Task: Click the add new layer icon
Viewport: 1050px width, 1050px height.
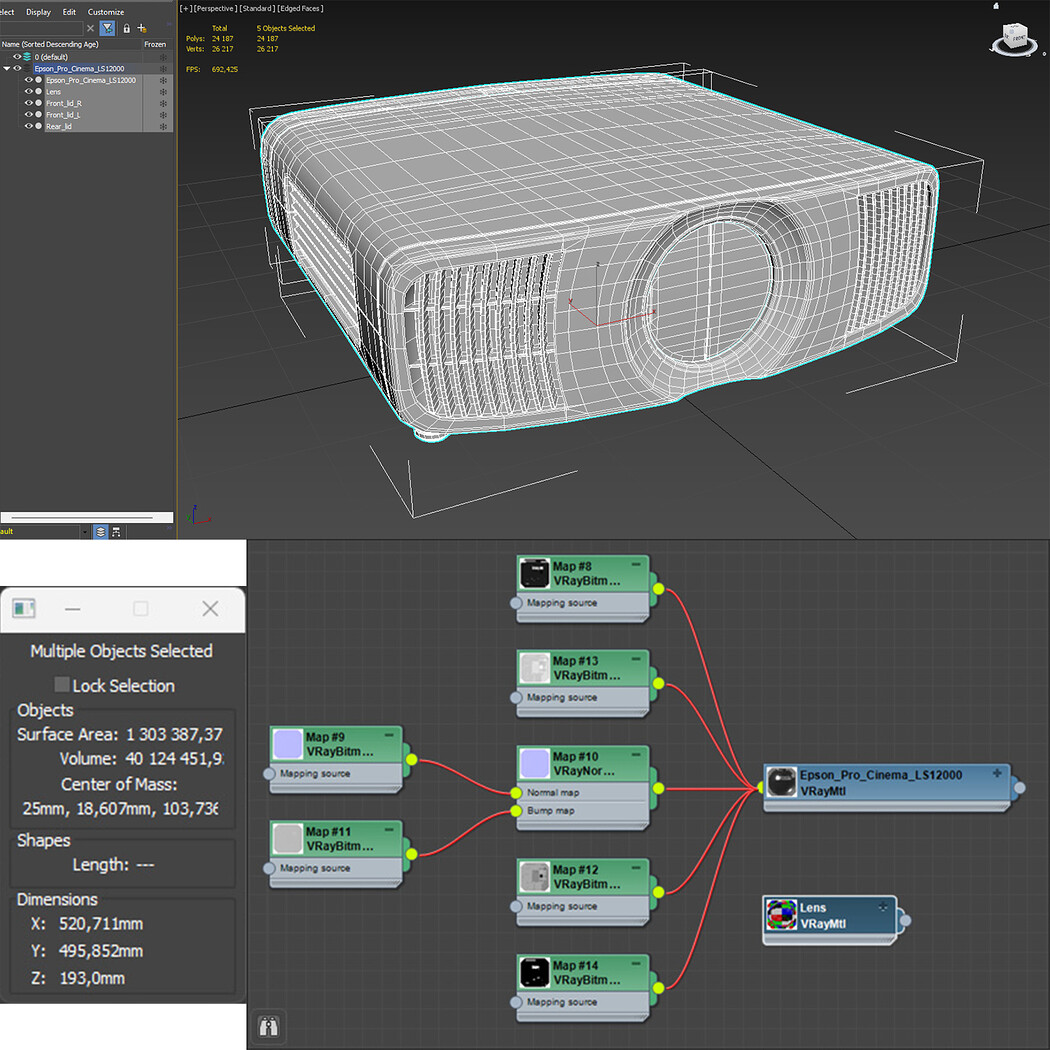Action: tap(141, 28)
